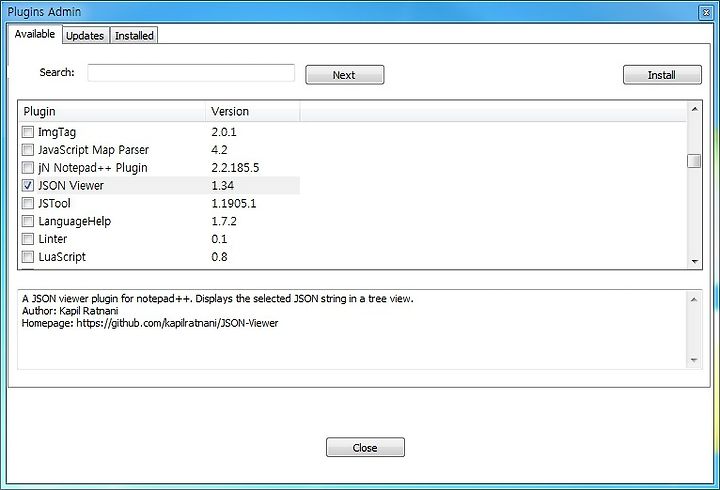Screen dimensions: 720x490
Task: Uncheck the JSON Viewer checkbox
Action: tap(28, 186)
